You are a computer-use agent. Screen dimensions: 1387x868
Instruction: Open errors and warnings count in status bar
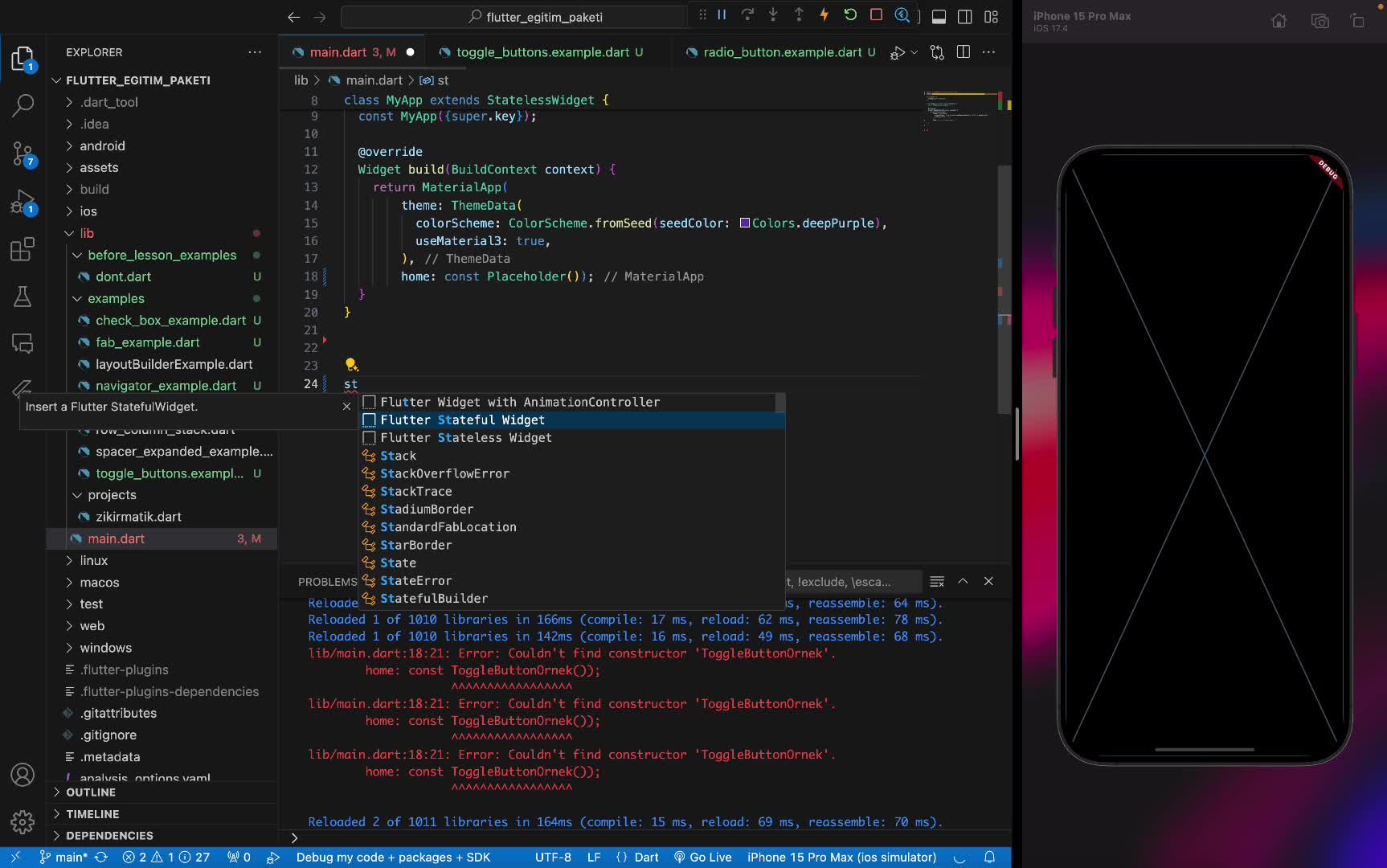[x=166, y=858]
